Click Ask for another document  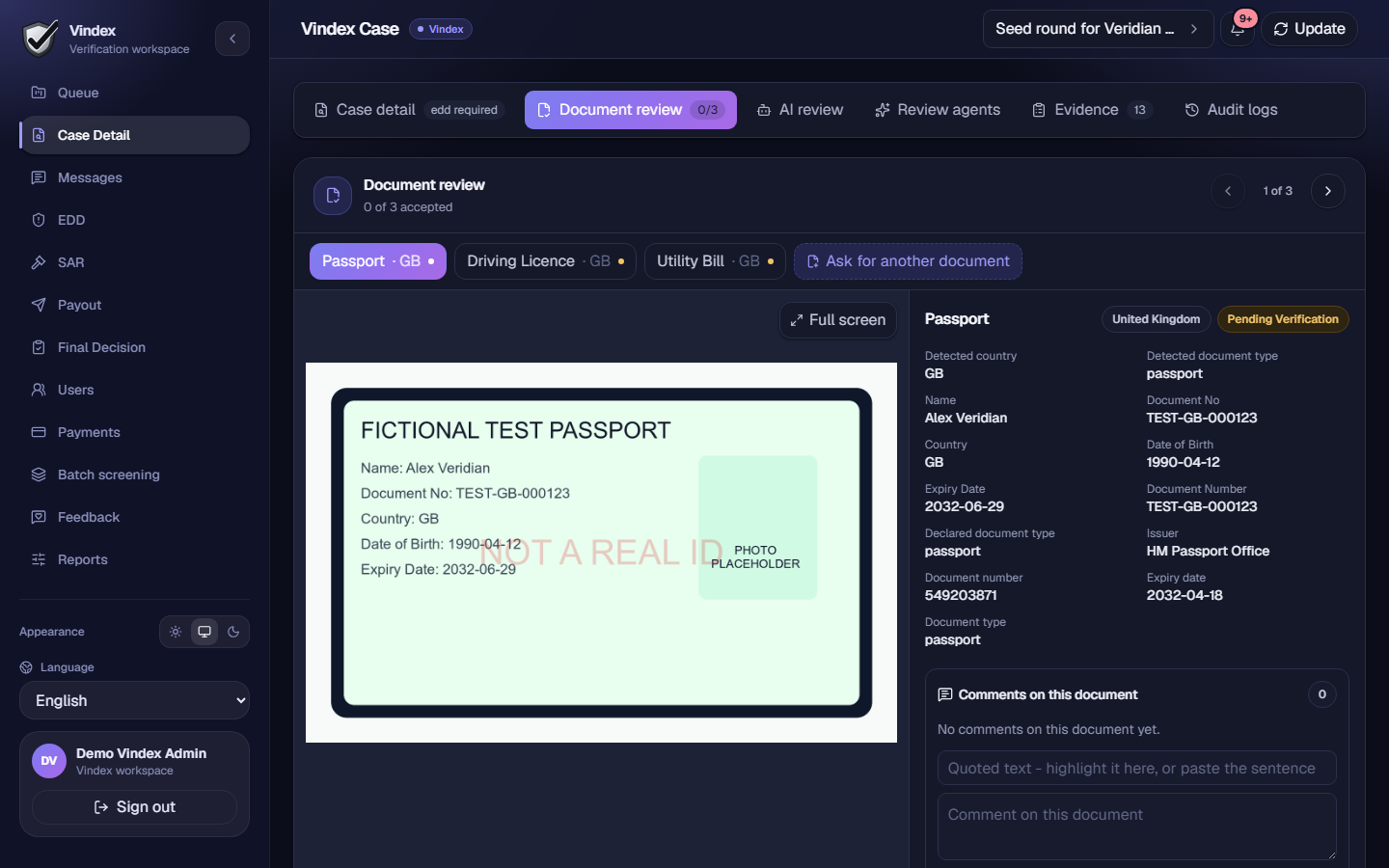click(x=908, y=261)
